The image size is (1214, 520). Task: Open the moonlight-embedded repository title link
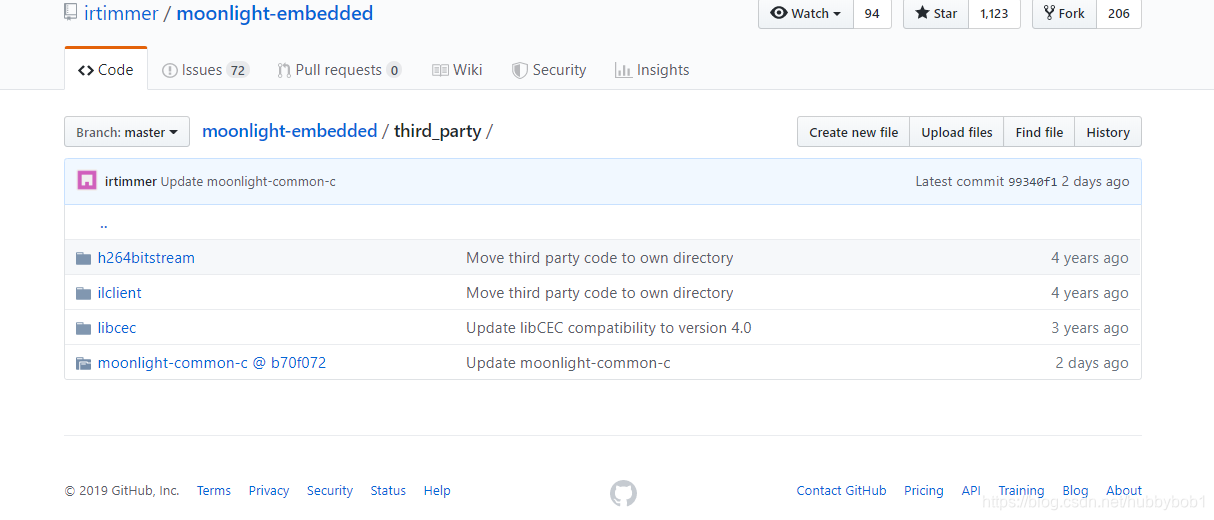(275, 13)
